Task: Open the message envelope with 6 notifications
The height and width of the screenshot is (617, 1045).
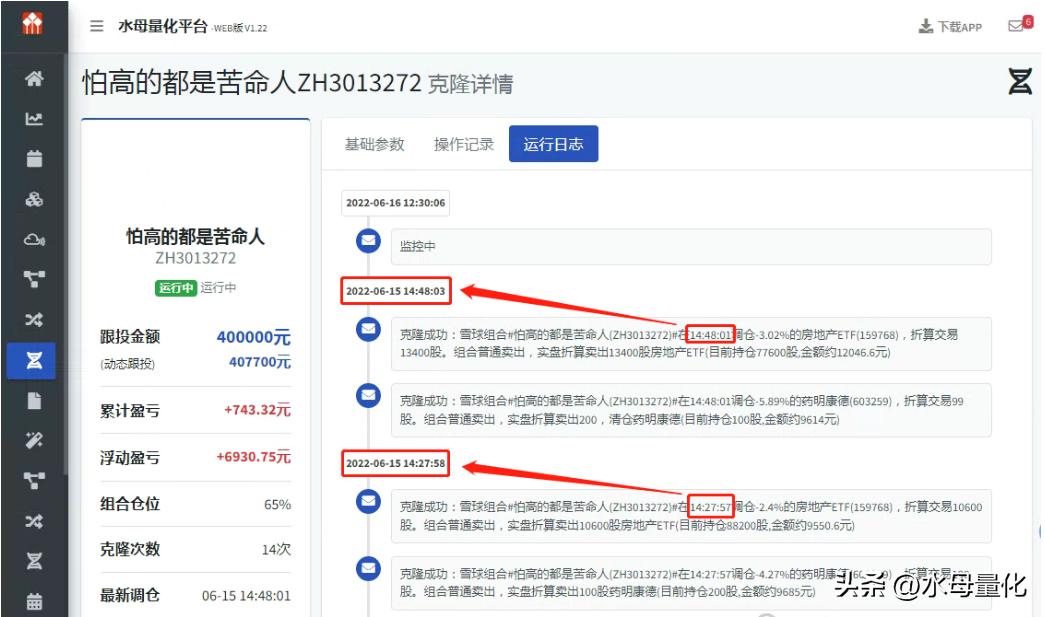Action: [1019, 27]
